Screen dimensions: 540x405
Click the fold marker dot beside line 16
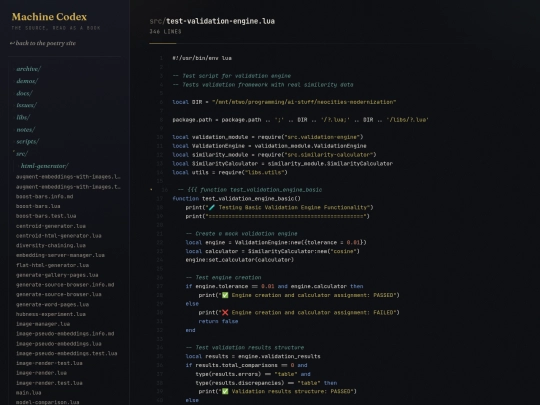tap(151, 189)
